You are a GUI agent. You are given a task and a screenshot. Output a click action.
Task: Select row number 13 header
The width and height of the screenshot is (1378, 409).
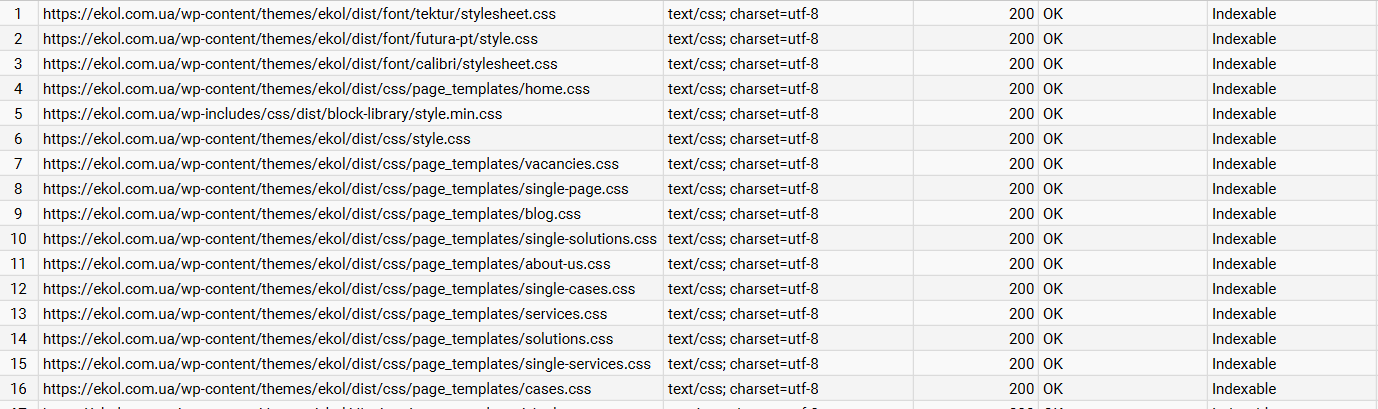click(18, 314)
